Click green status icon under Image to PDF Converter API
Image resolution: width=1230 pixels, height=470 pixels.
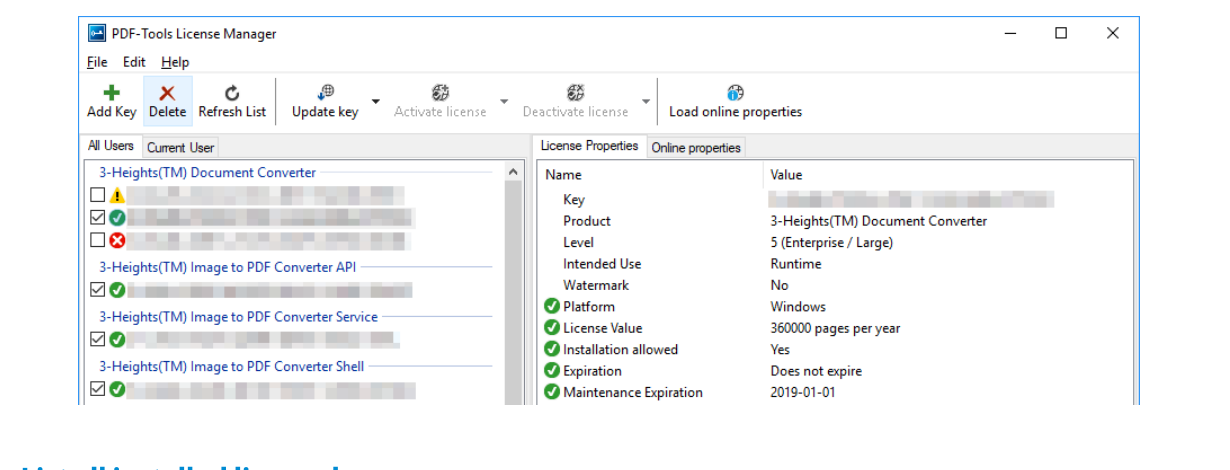(x=117, y=290)
